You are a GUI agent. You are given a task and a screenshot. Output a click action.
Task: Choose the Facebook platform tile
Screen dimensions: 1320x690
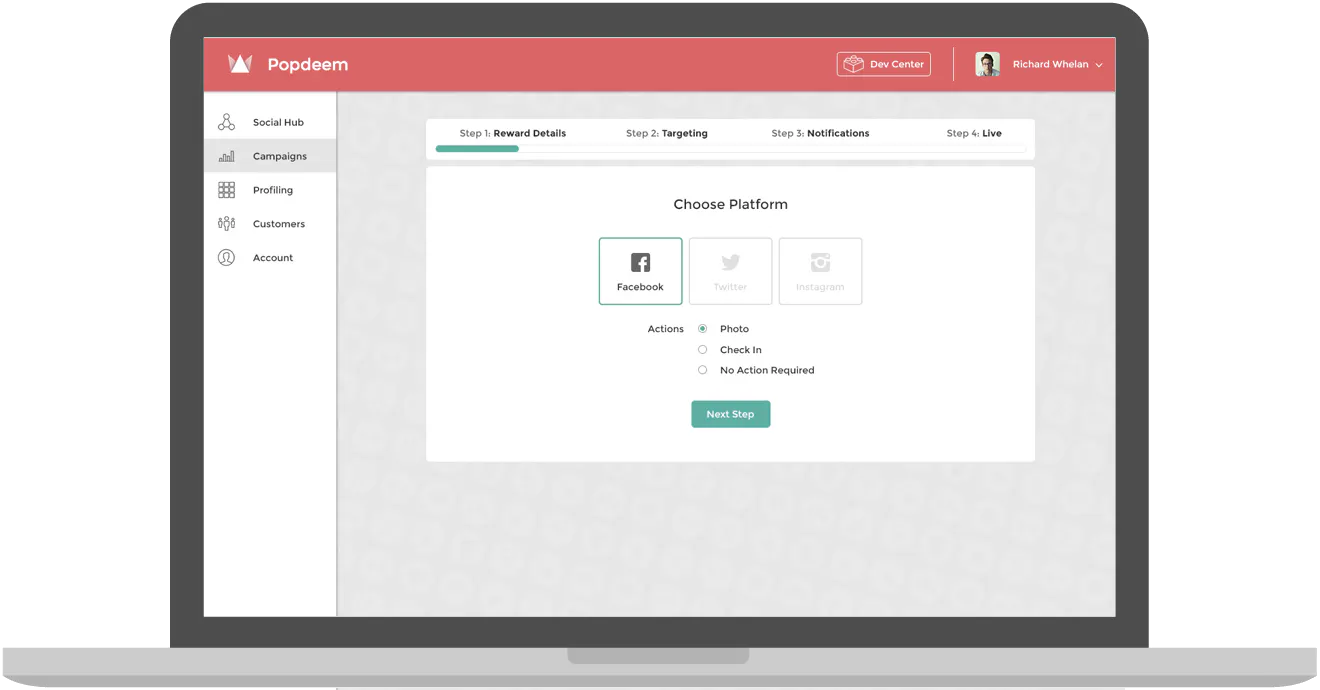pos(640,271)
